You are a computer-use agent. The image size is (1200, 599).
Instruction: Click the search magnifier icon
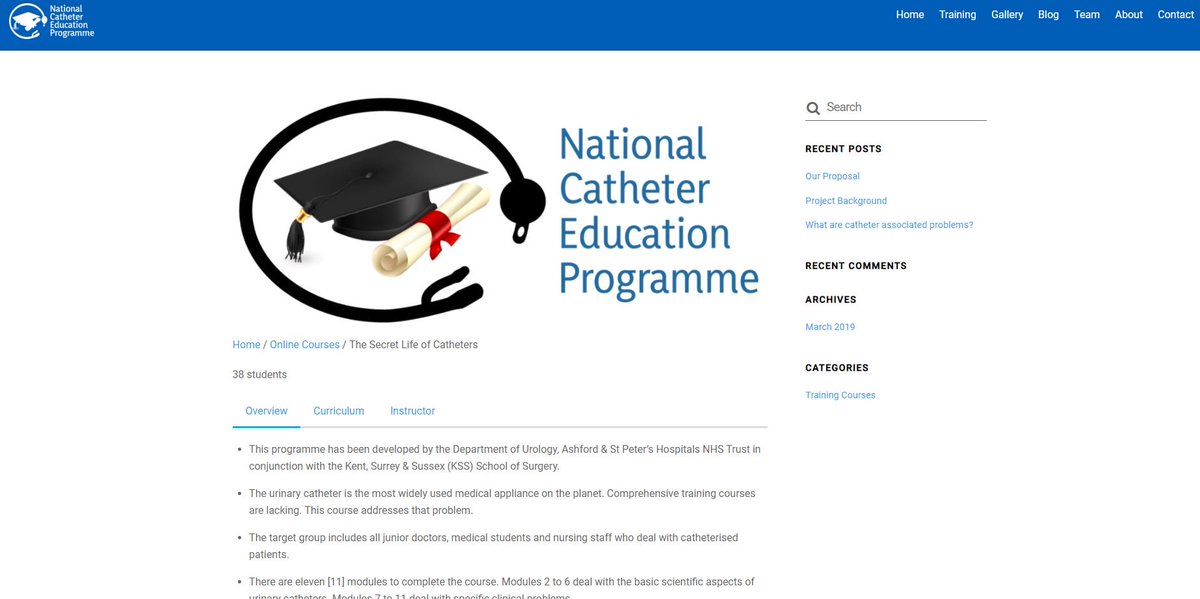[x=813, y=108]
